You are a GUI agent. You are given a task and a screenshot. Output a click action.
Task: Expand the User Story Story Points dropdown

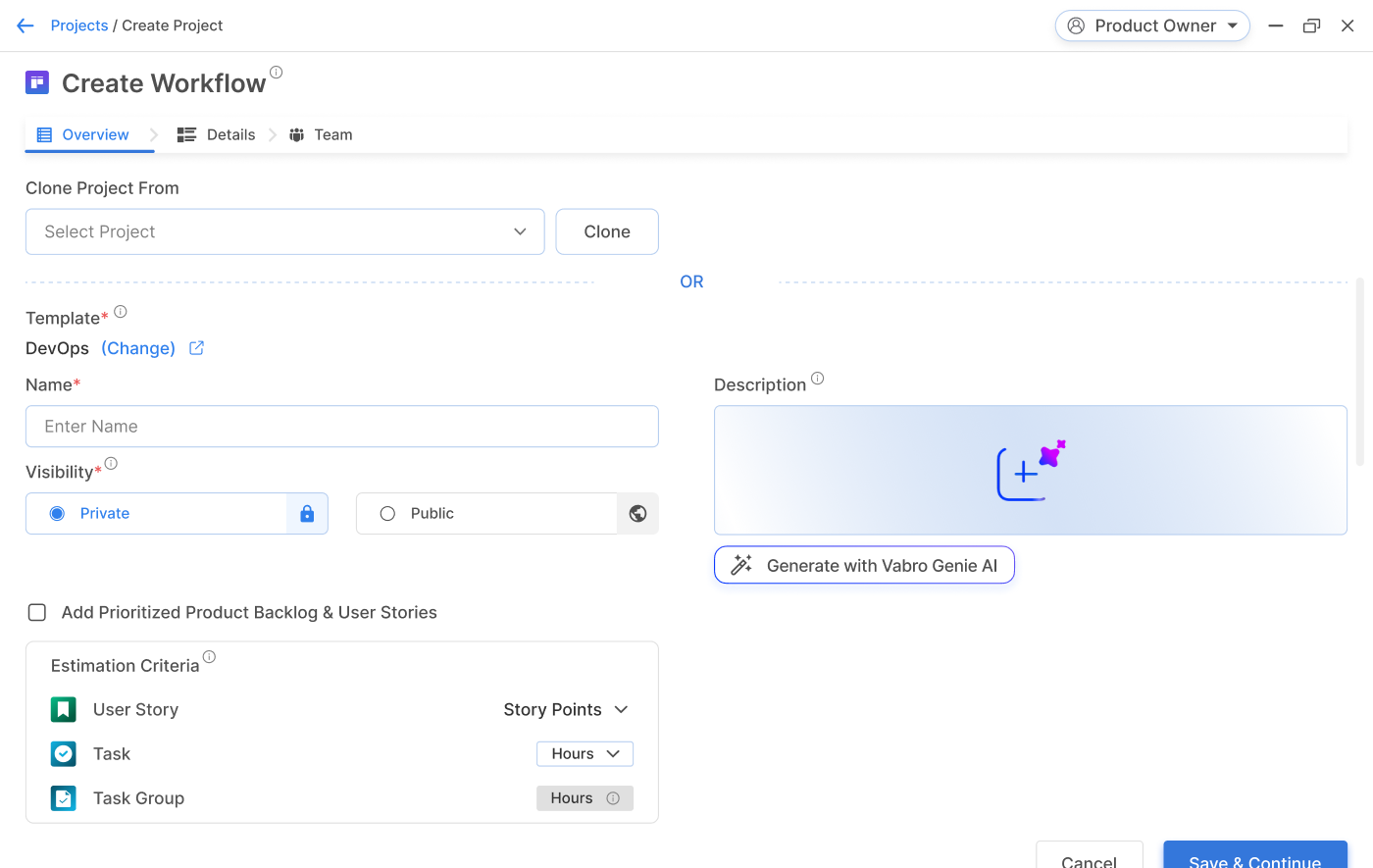tap(566, 710)
